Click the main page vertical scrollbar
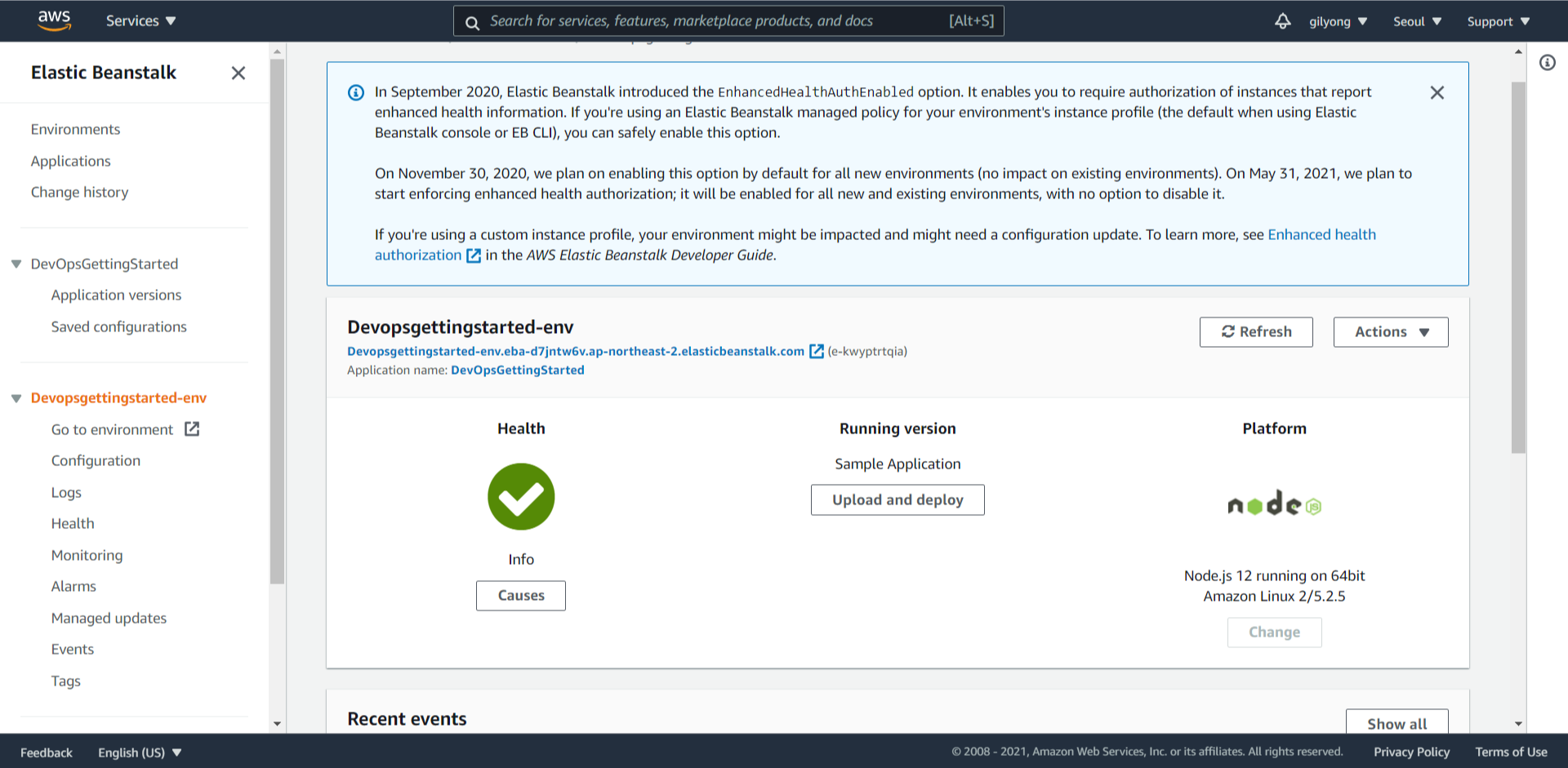The width and height of the screenshot is (1568, 768). pos(1518,268)
